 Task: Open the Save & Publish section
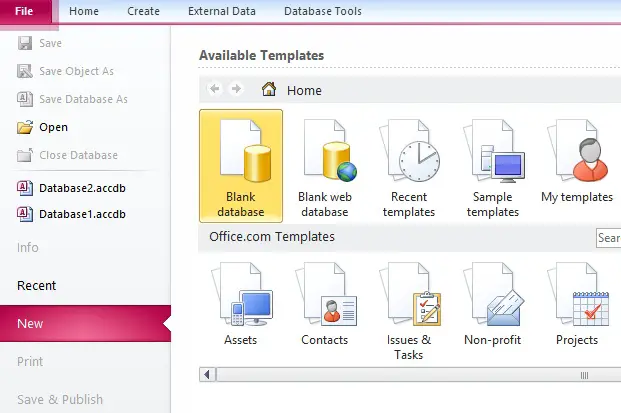tap(60, 400)
